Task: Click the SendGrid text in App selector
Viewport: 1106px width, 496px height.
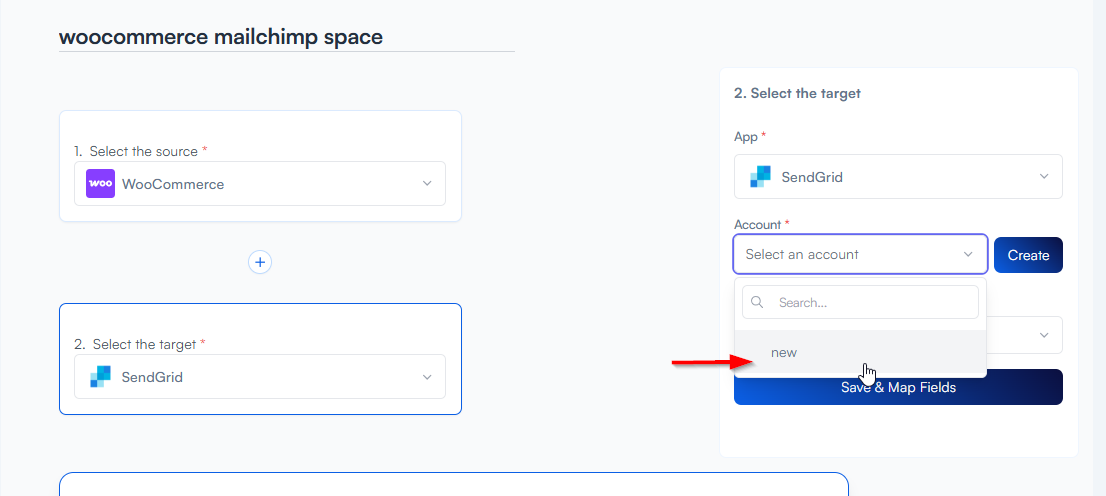Action: click(812, 177)
